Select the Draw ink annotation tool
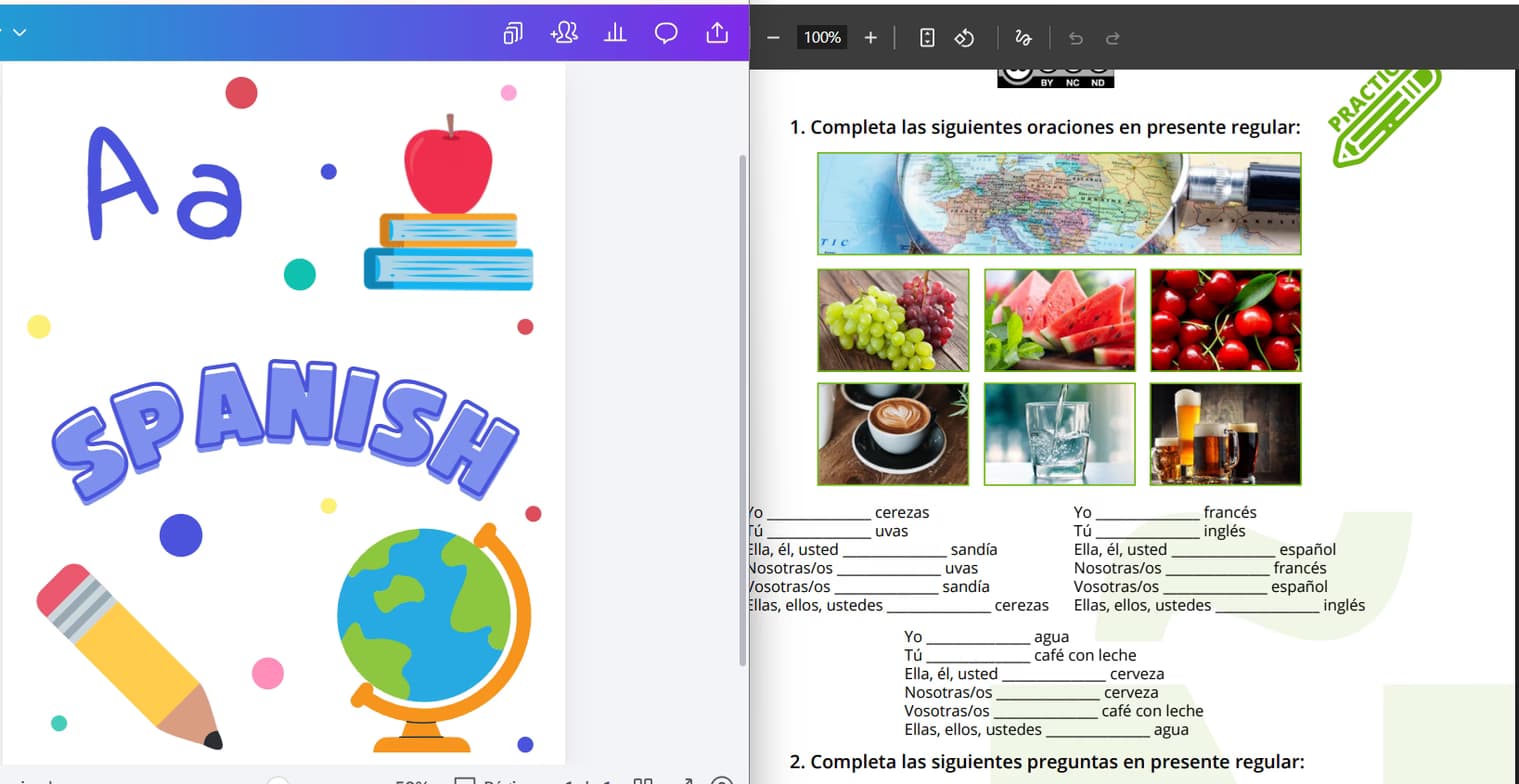Image resolution: width=1519 pixels, height=784 pixels. (x=1022, y=37)
